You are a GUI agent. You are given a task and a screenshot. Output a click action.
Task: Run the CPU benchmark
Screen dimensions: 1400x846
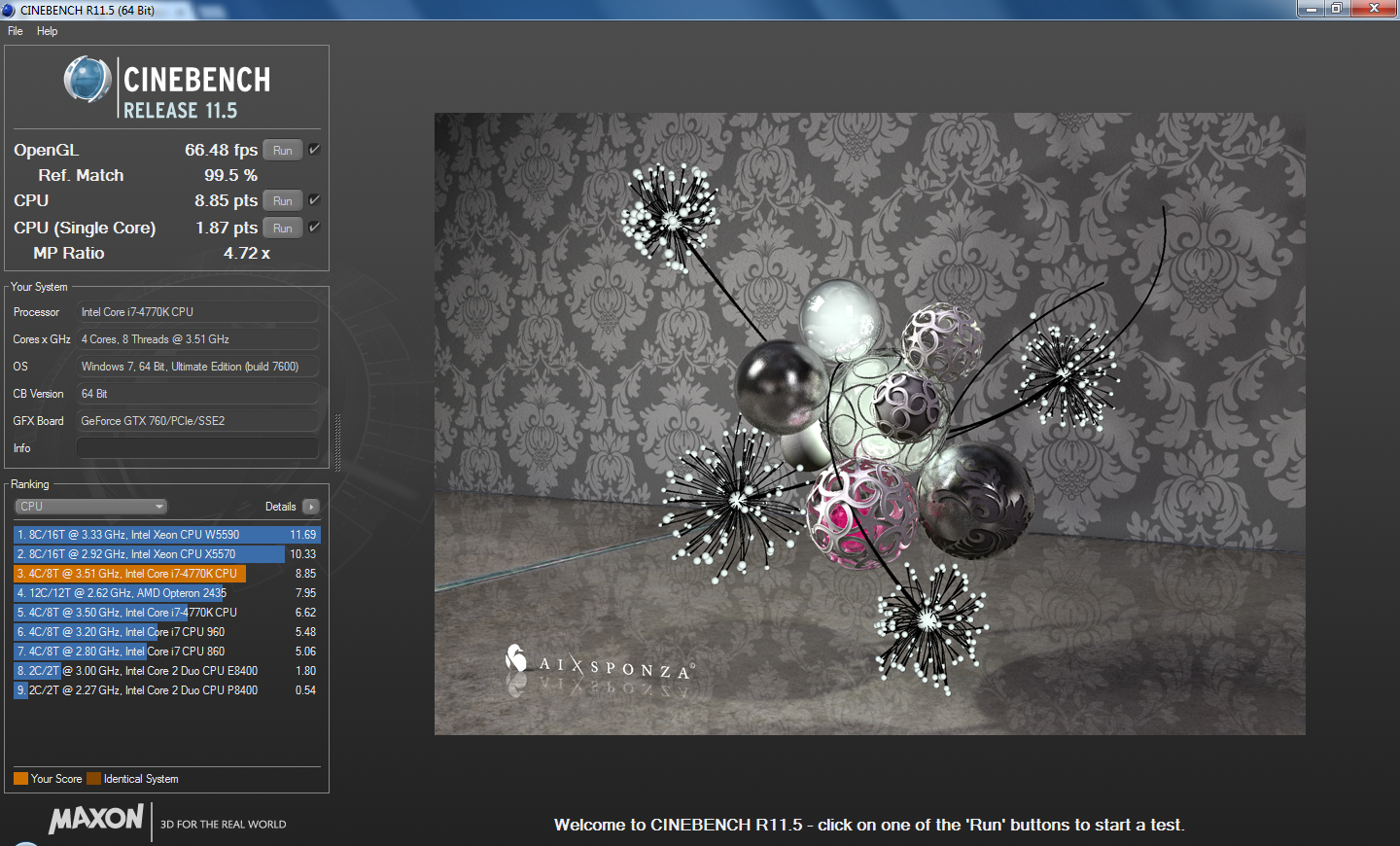tap(283, 201)
